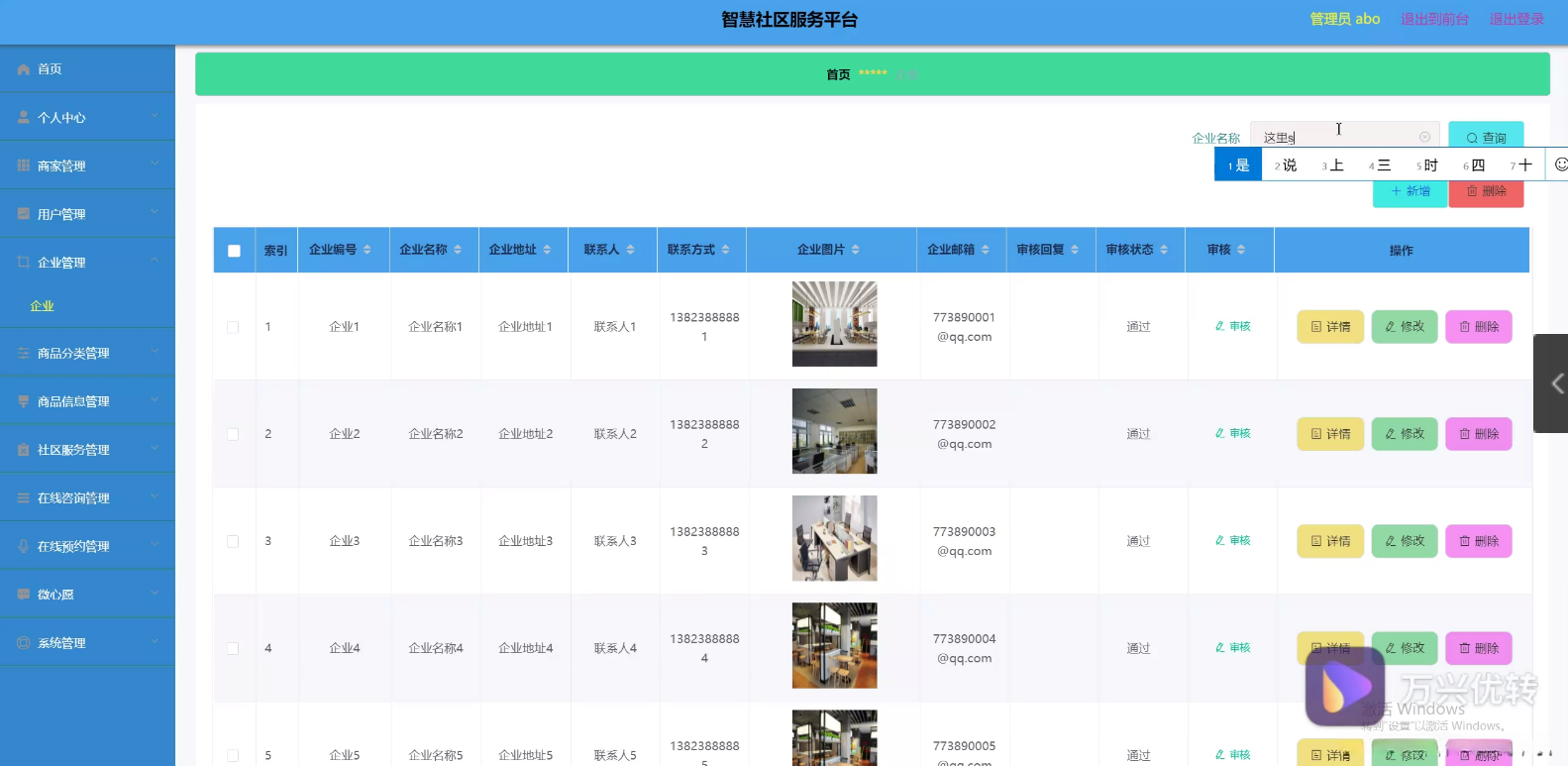Collapse the 企业管理 sidebar menu
The width and height of the screenshot is (1568, 766).
87,263
